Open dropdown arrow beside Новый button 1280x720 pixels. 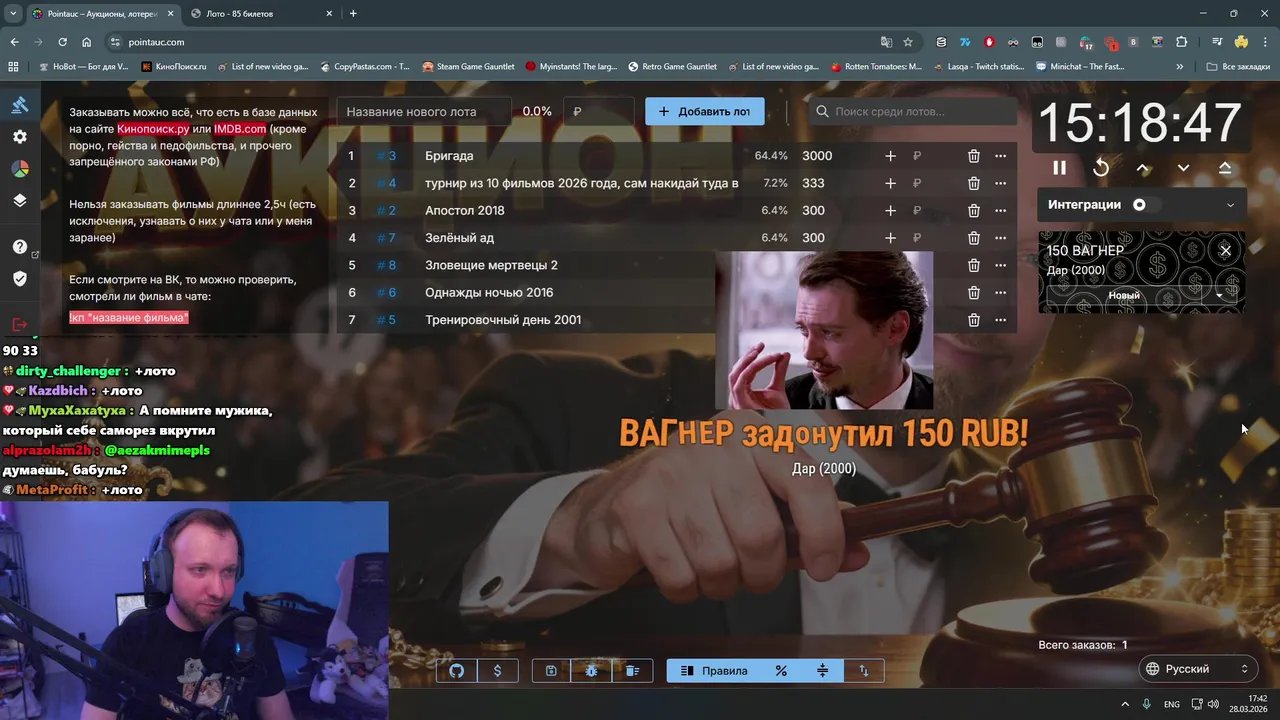click(1219, 295)
